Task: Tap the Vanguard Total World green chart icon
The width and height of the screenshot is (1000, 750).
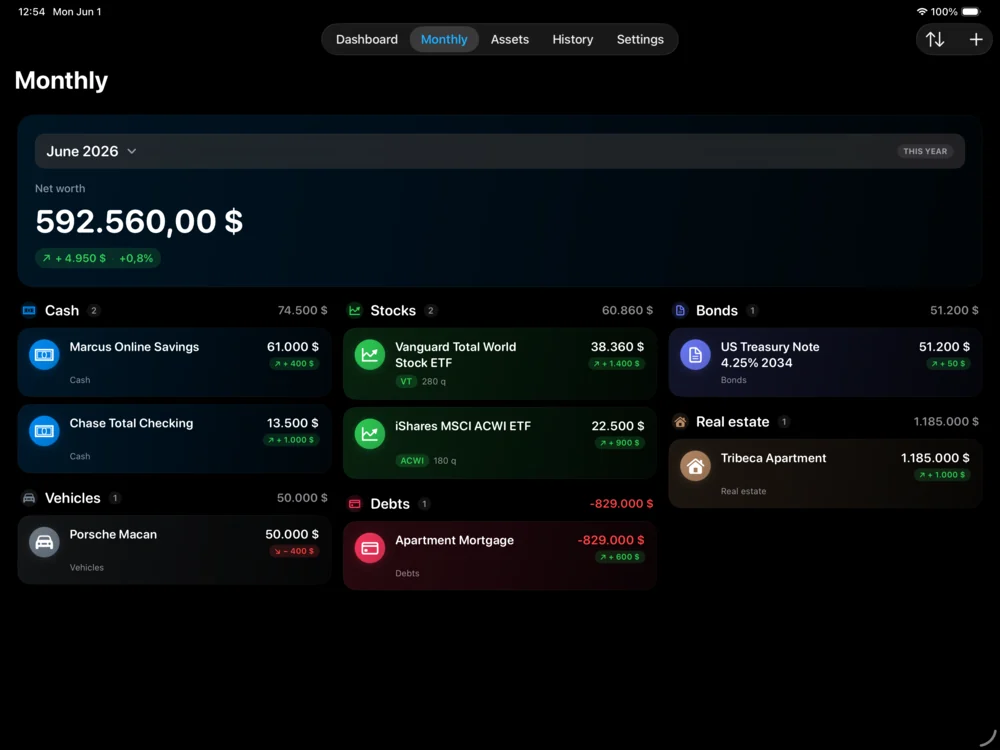Action: click(x=369, y=355)
